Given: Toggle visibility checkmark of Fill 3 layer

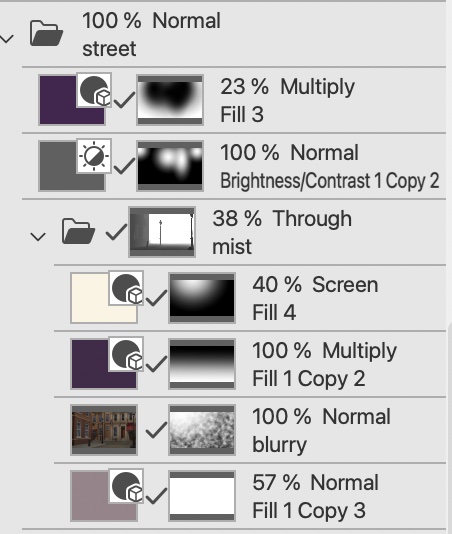Looking at the screenshot, I should [124, 100].
